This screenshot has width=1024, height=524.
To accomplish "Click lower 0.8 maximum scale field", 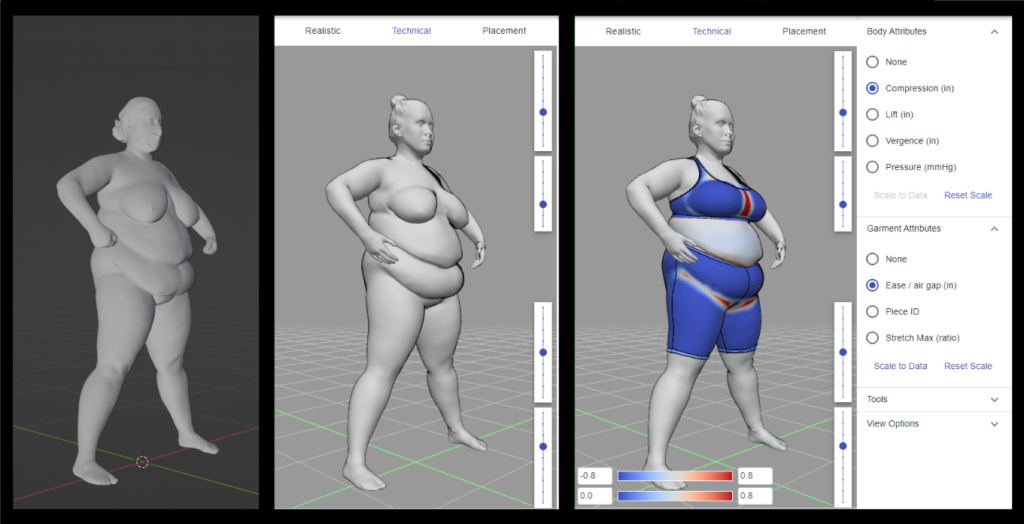I will tap(756, 497).
